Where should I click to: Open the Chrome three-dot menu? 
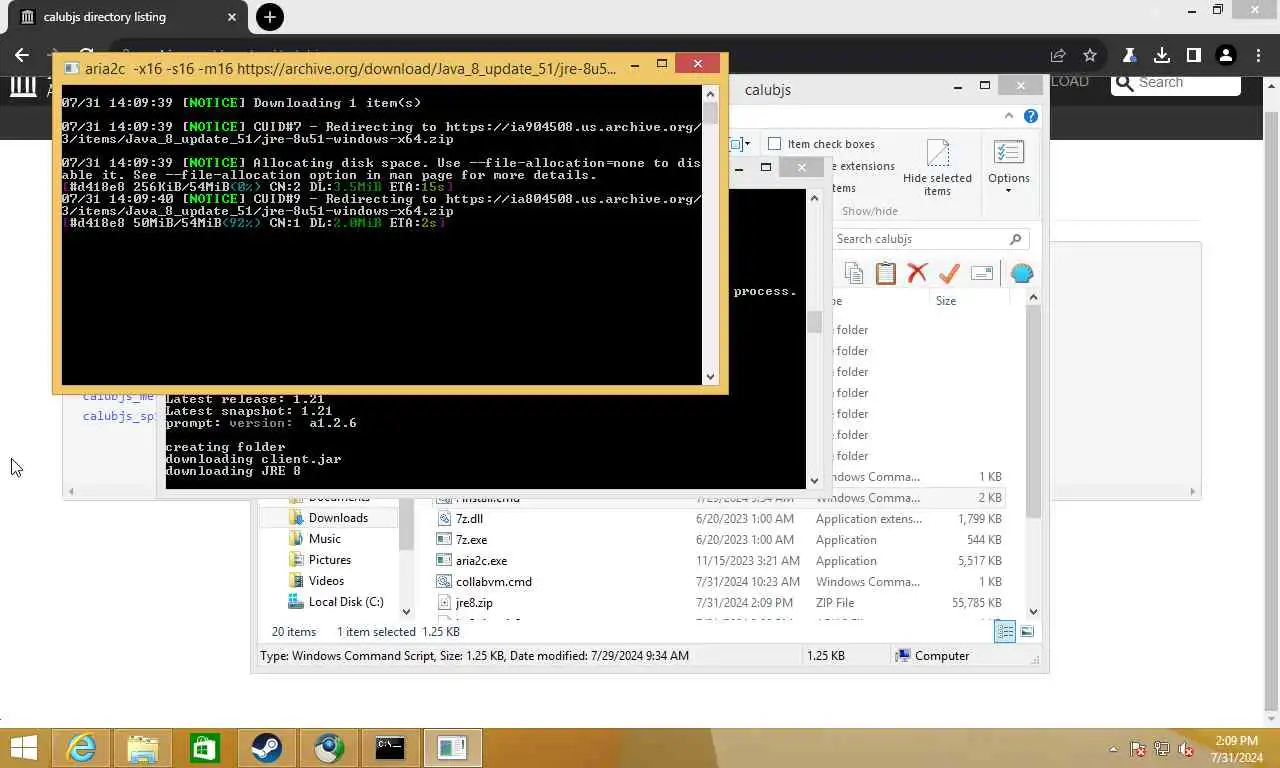(1256, 55)
